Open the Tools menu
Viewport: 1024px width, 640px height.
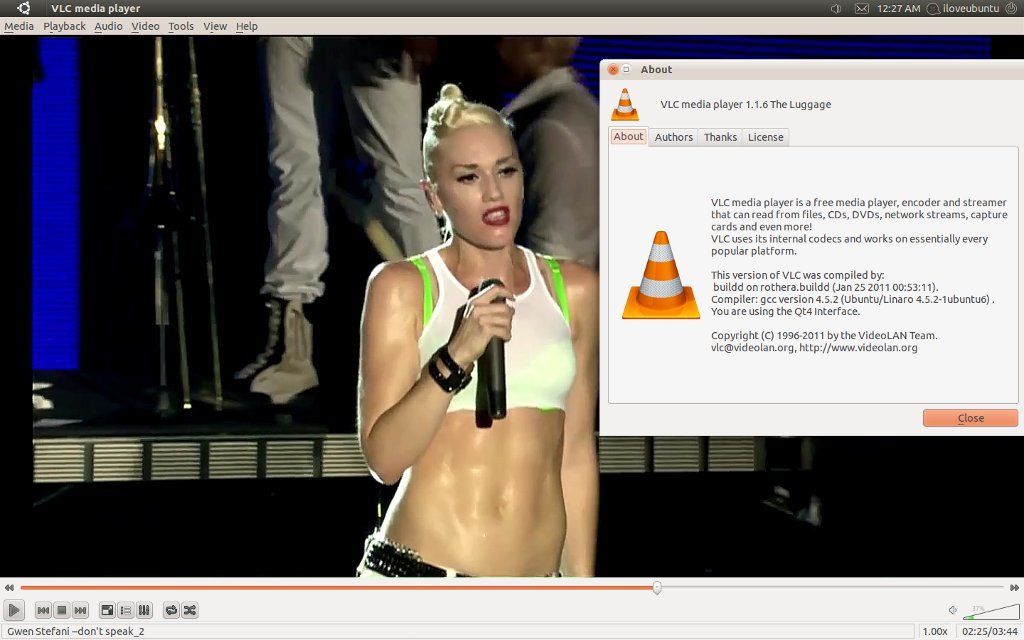tap(181, 26)
